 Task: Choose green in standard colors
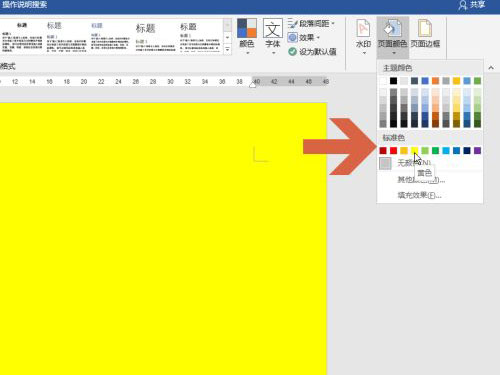tap(435, 151)
